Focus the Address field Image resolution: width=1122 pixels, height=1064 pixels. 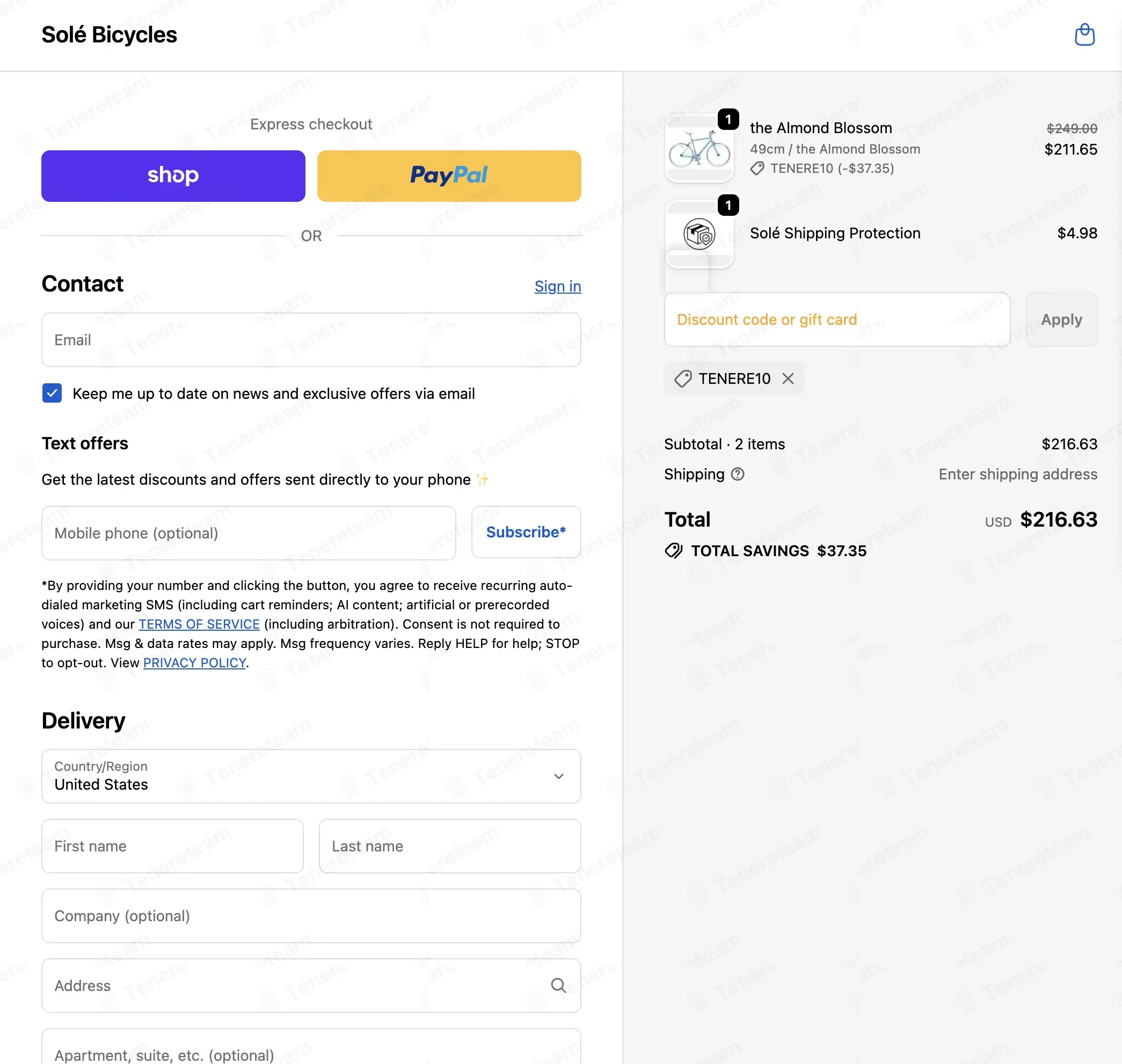coord(311,986)
